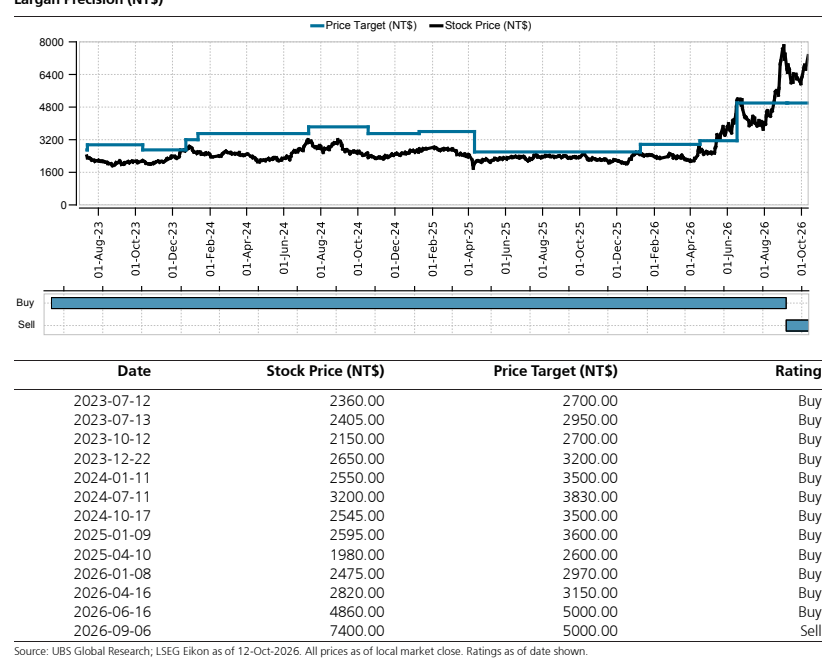
Task: Select the date cell 2023-07-12
Action: [112, 401]
